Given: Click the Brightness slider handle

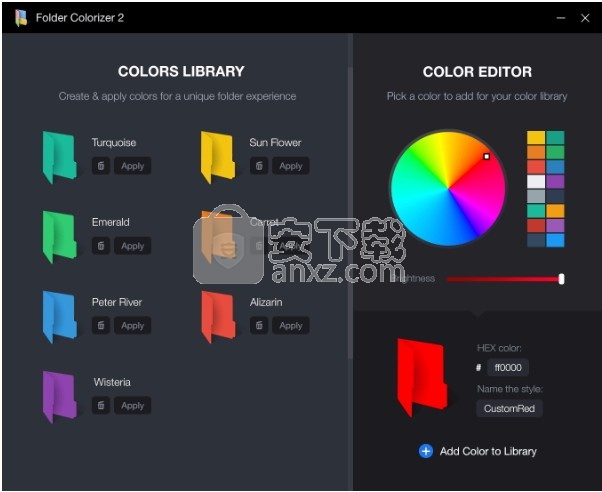Looking at the screenshot, I should tap(561, 279).
